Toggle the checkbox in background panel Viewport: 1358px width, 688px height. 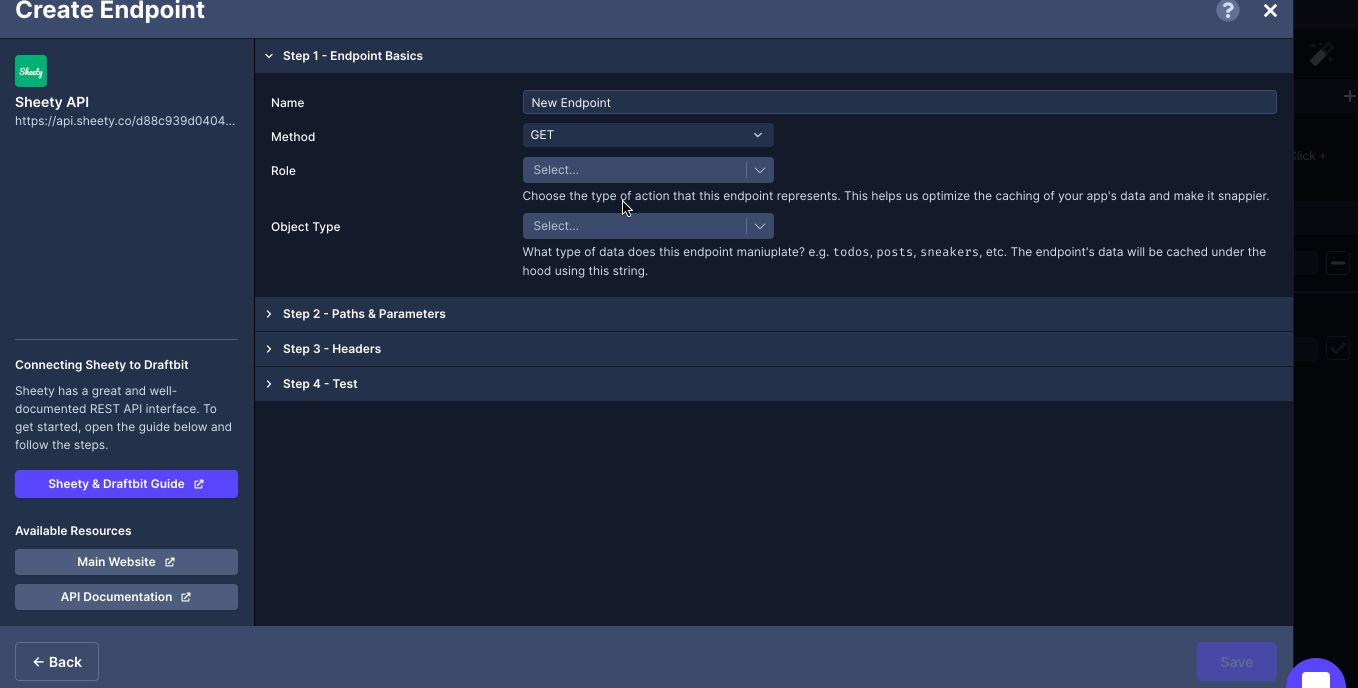point(1338,348)
